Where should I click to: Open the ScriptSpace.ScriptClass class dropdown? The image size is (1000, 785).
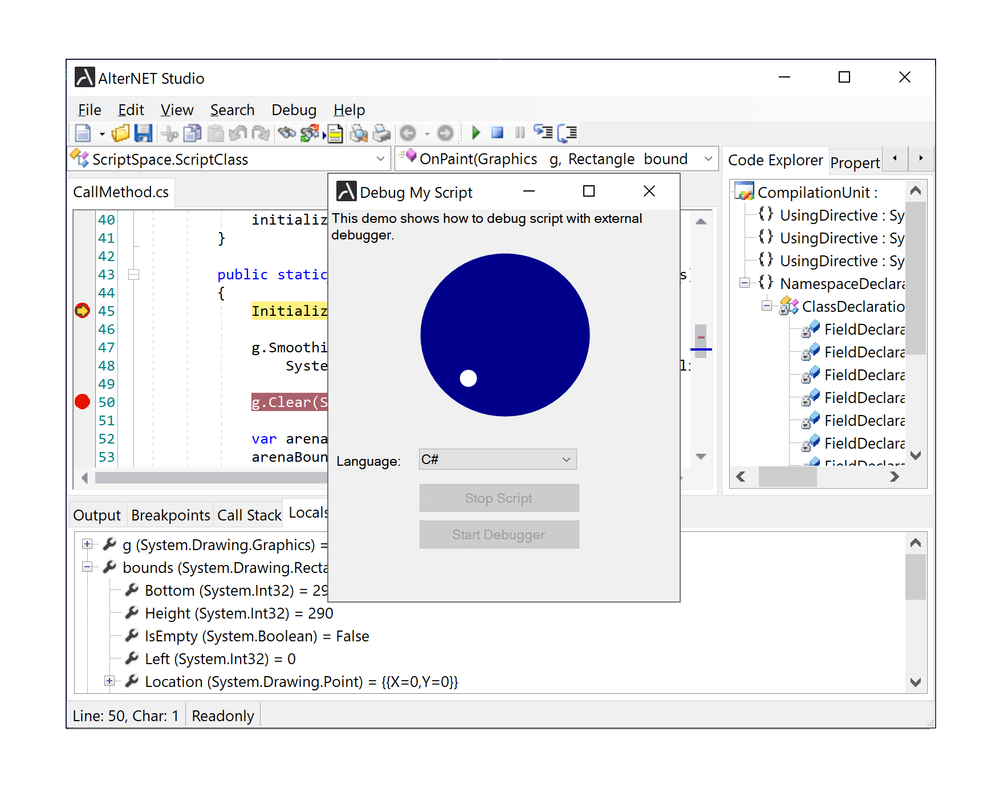click(380, 159)
